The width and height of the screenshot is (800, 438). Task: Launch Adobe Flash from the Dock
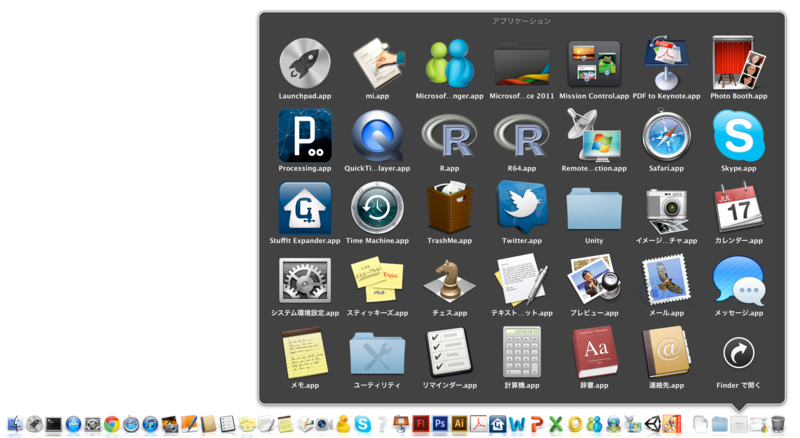point(420,424)
